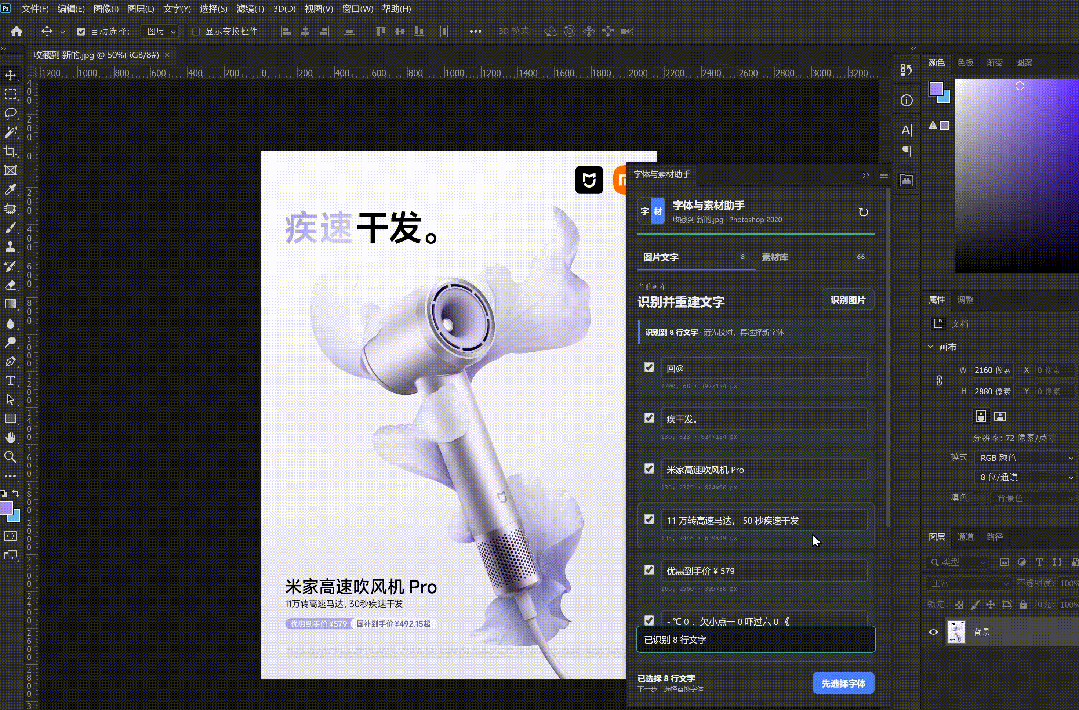Click the refresh icon in plugin header
Viewport: 1079px width, 710px height.
(863, 212)
